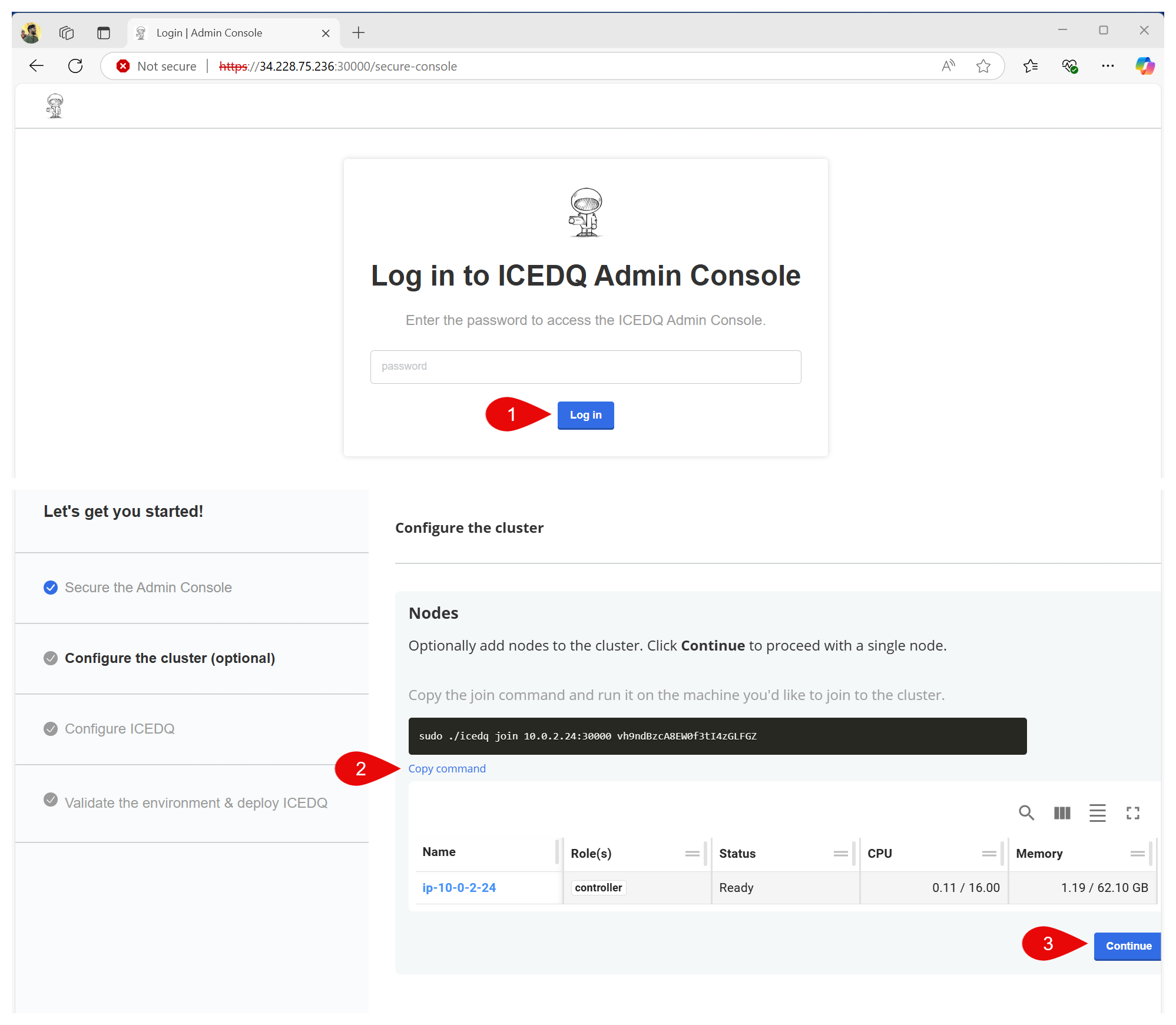The height and width of the screenshot is (1025, 1176).
Task: Click the CPU column header
Action: click(x=880, y=854)
